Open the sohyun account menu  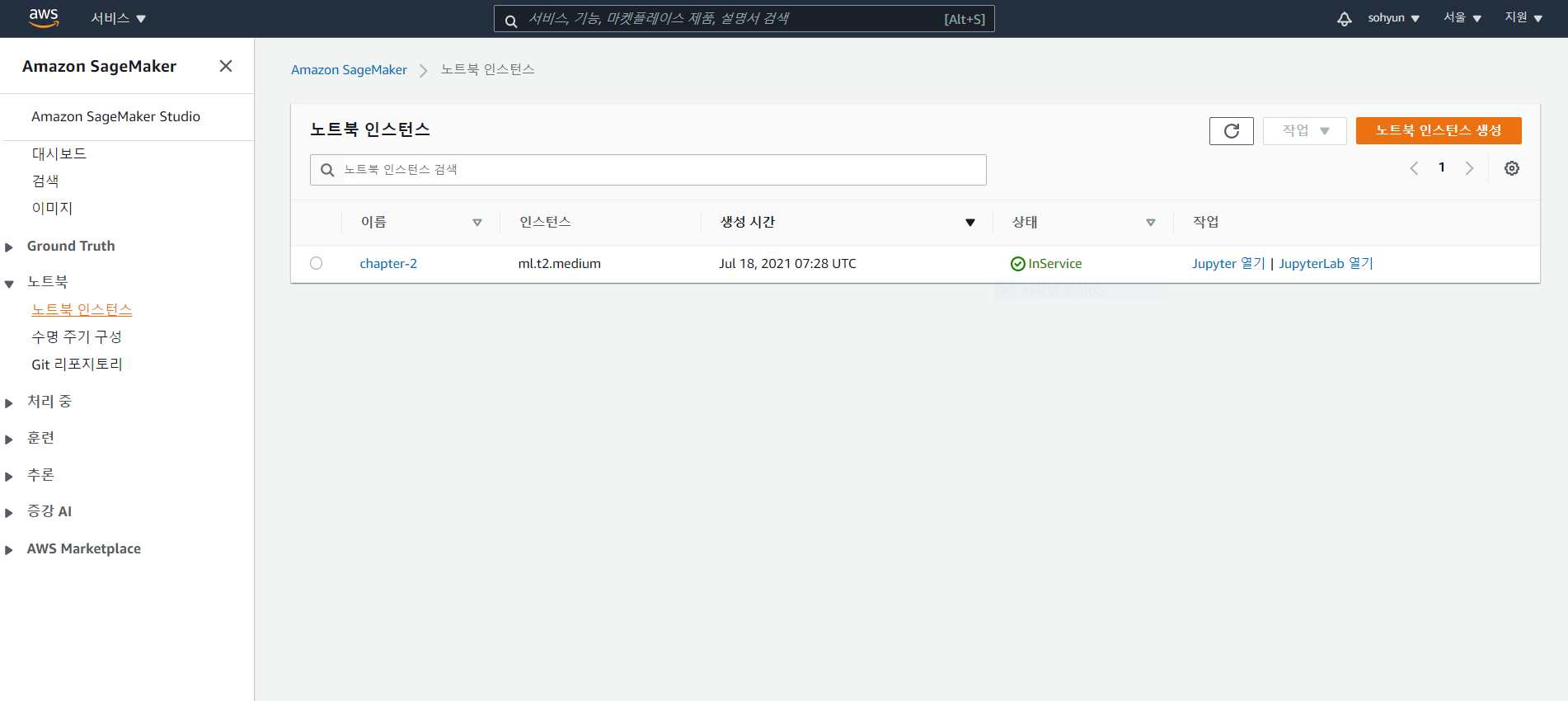[1393, 18]
